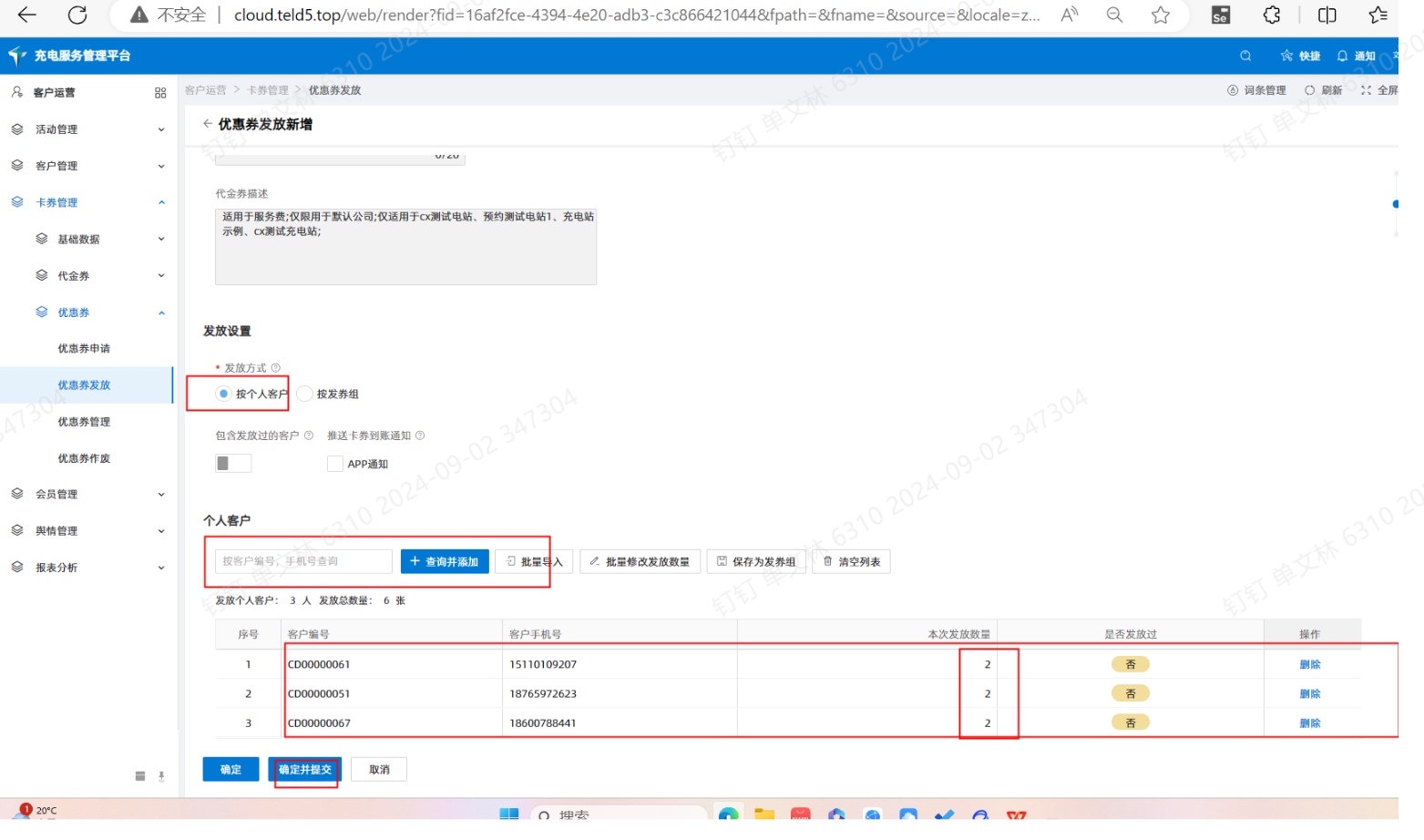Delete the row for customer CD00000051

(1309, 694)
